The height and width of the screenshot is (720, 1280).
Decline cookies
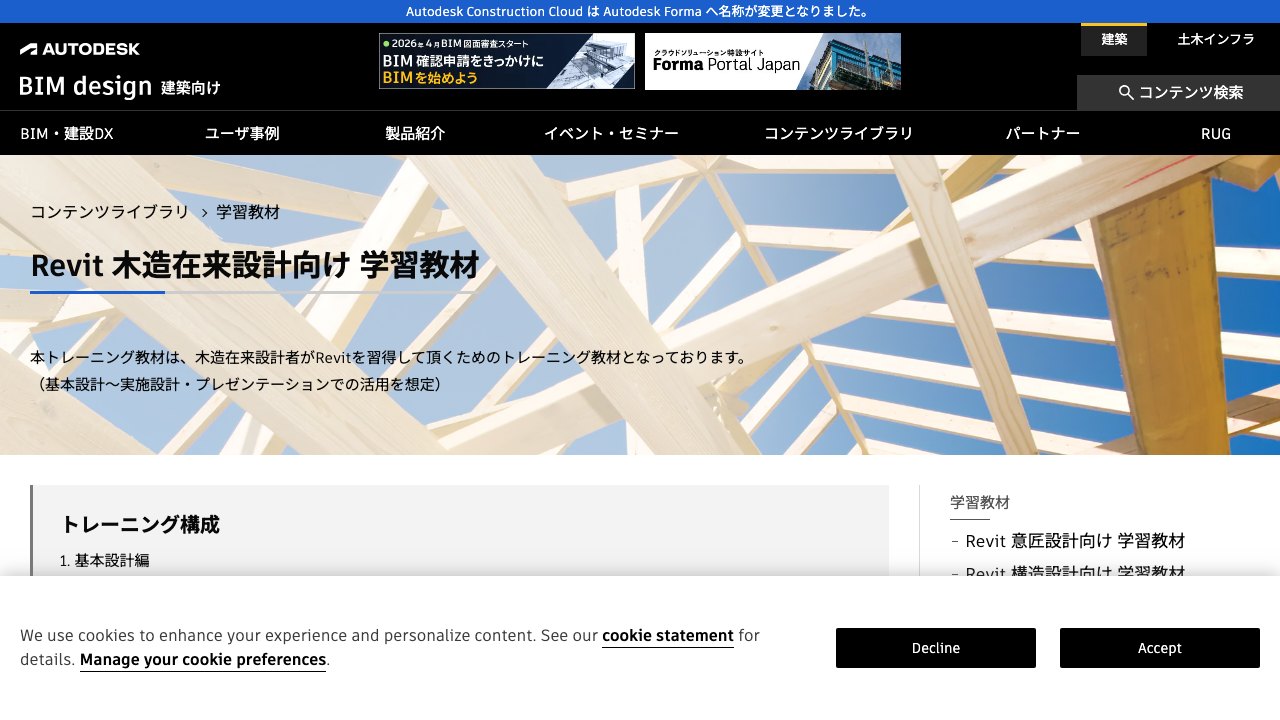936,648
